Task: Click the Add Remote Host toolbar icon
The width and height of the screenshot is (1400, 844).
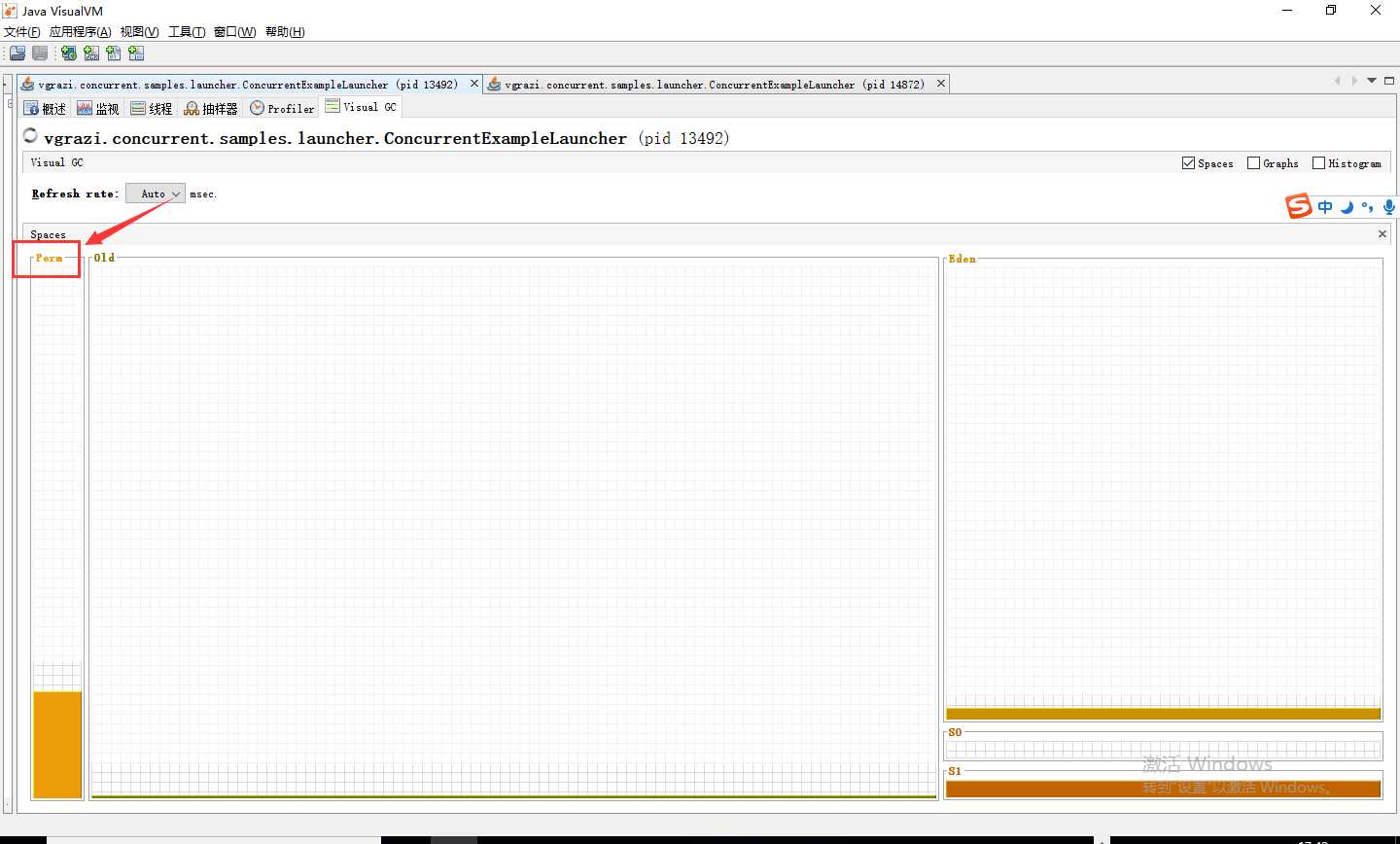Action: tap(69, 53)
